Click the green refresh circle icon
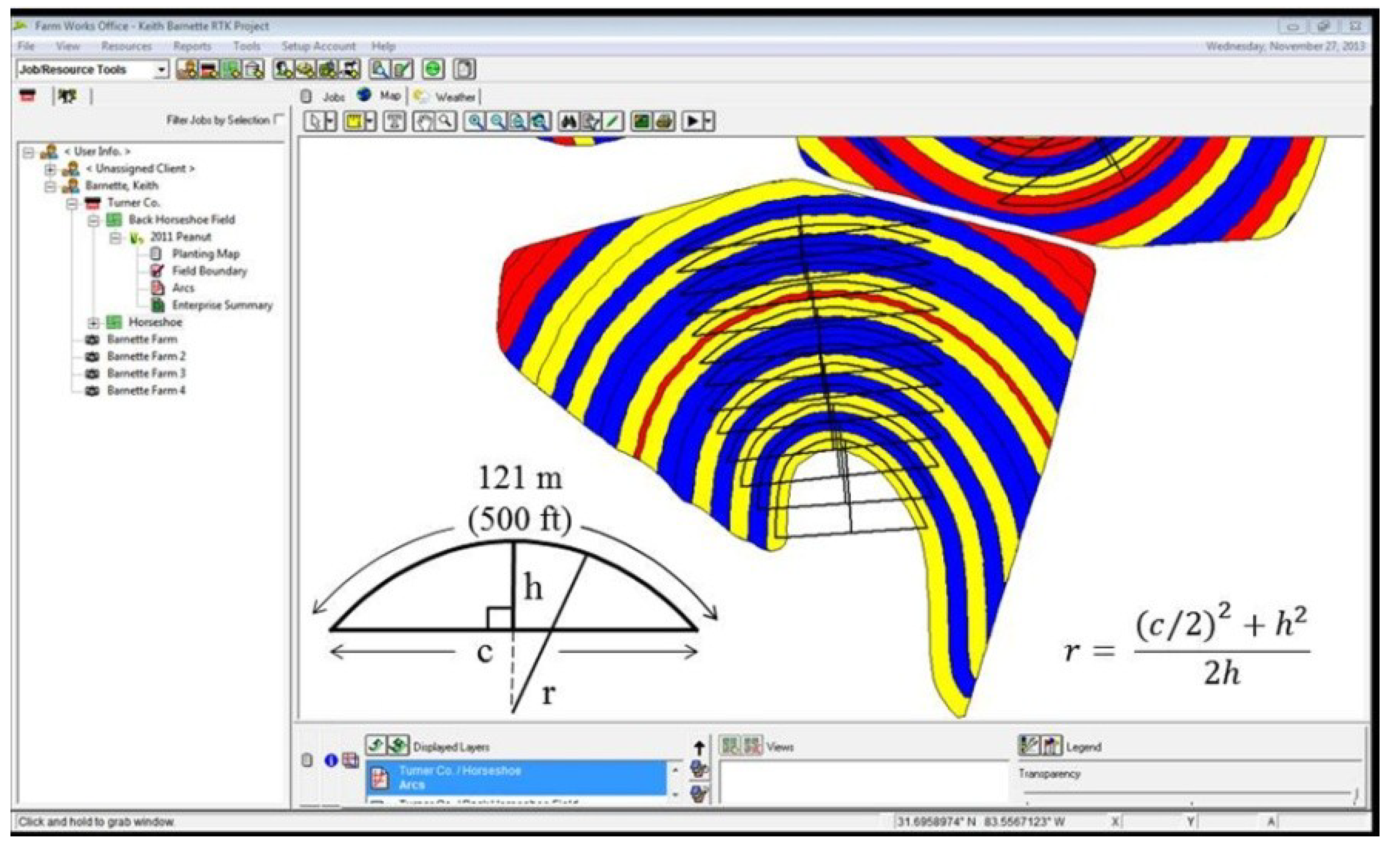The image size is (1400, 846). (x=433, y=69)
